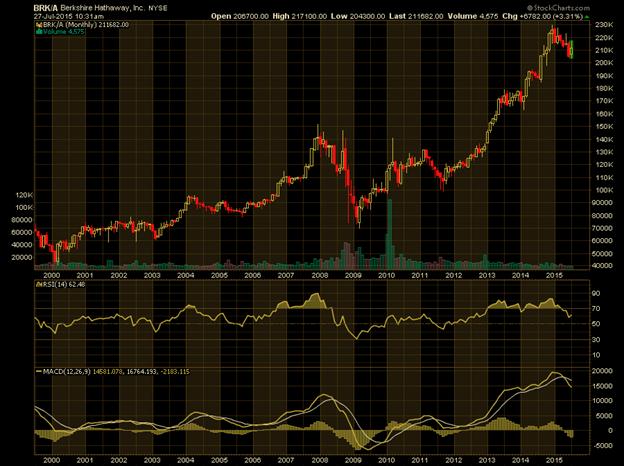Click the "MACD(12,26,9)" indicator label
624x466 pixels.
coord(67,372)
